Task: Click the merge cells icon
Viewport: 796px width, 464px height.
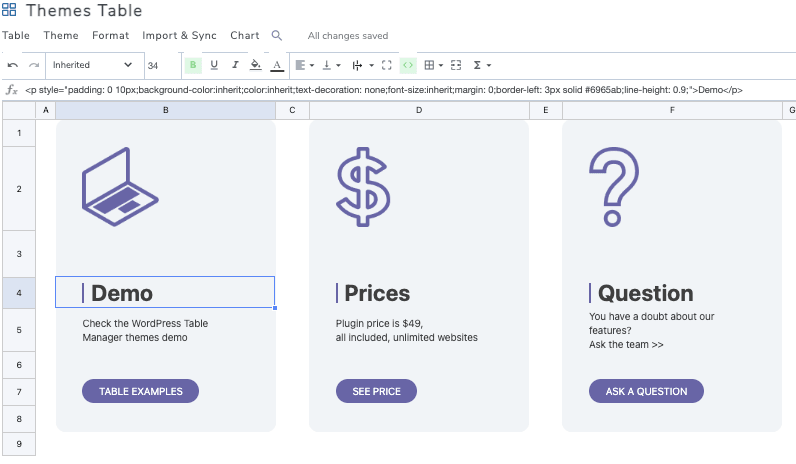Action: [x=456, y=65]
